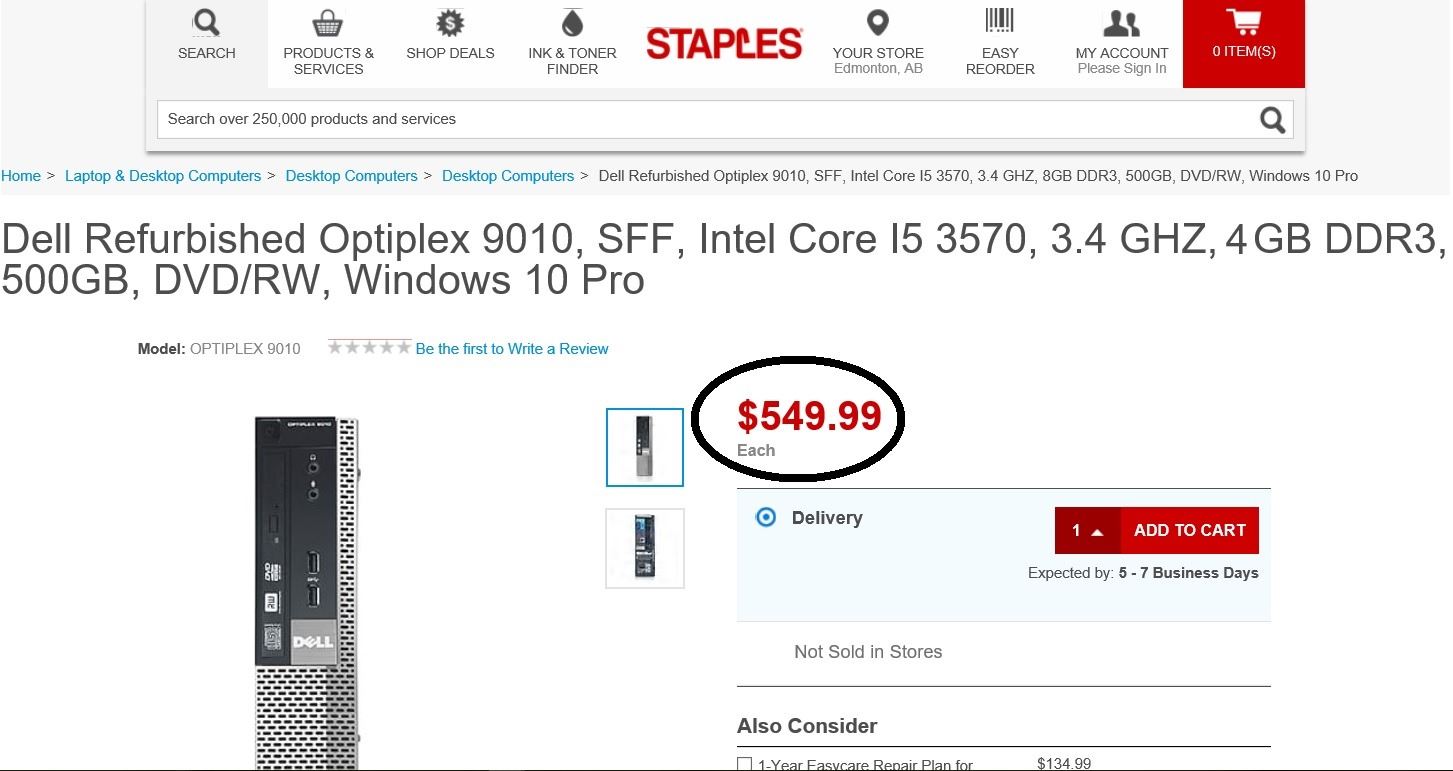Select the second product thumbnail image
This screenshot has width=1453, height=771.
[645, 548]
